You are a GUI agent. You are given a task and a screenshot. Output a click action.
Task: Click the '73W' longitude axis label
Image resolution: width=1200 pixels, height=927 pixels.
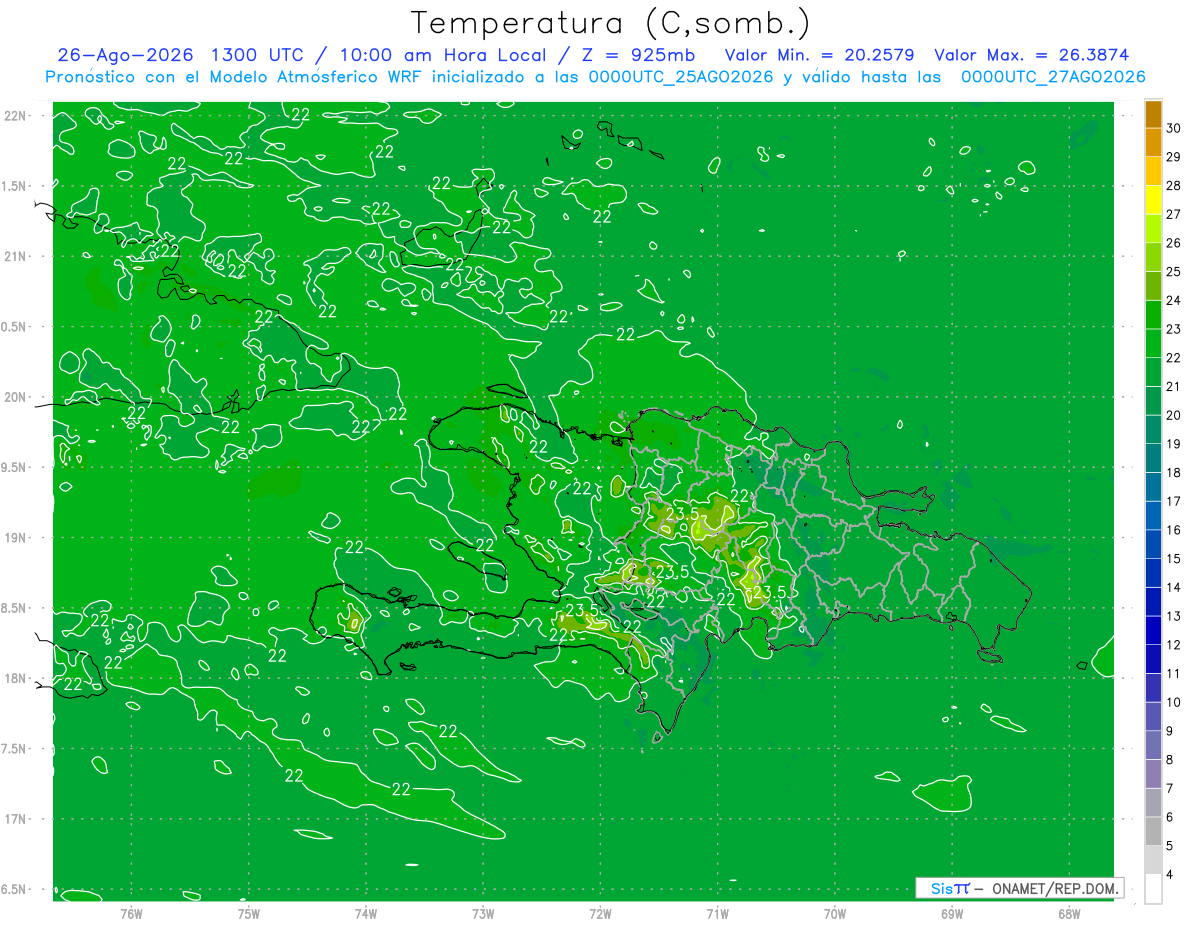(x=483, y=913)
